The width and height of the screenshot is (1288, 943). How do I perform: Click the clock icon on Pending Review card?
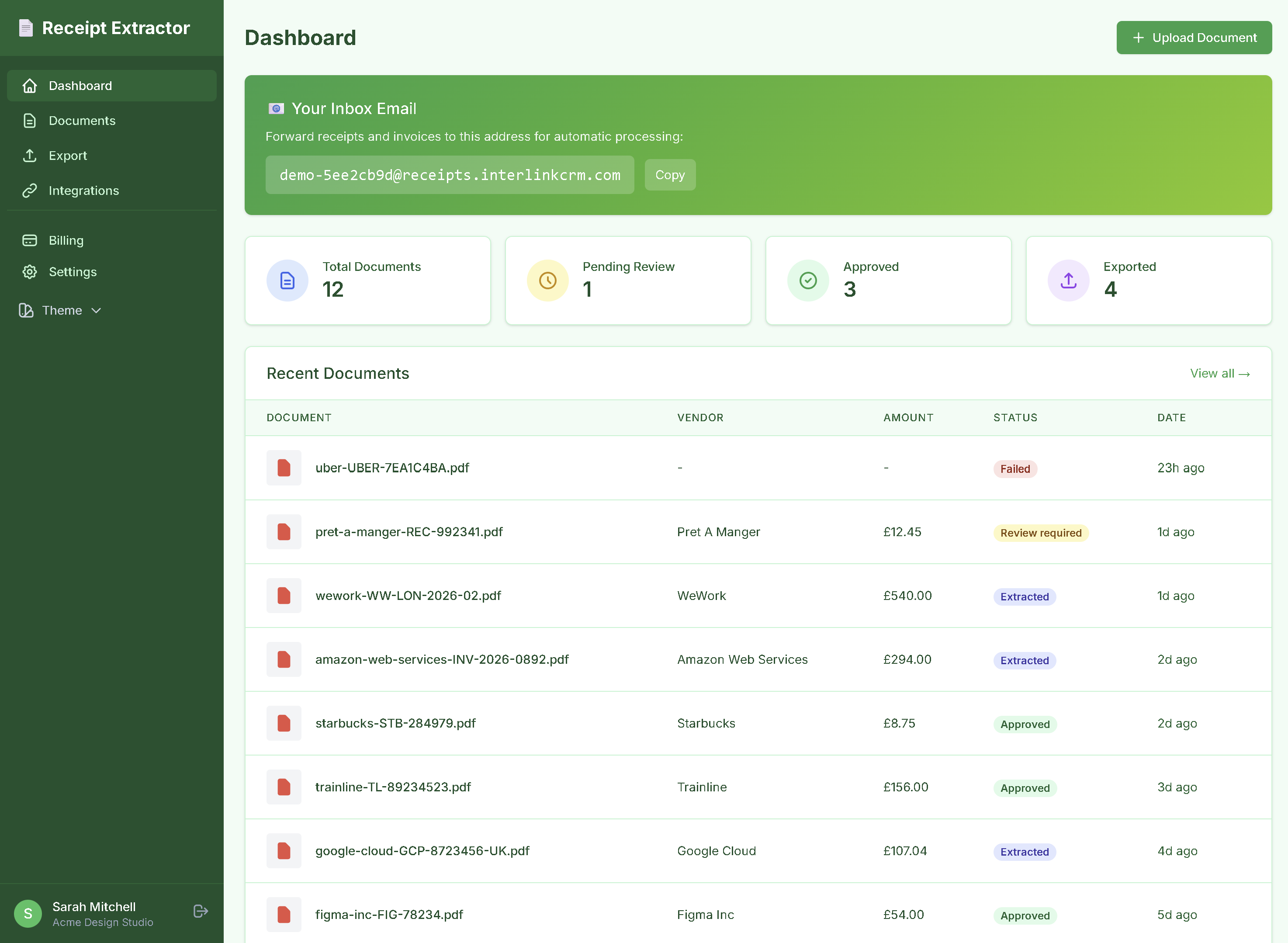point(547,280)
